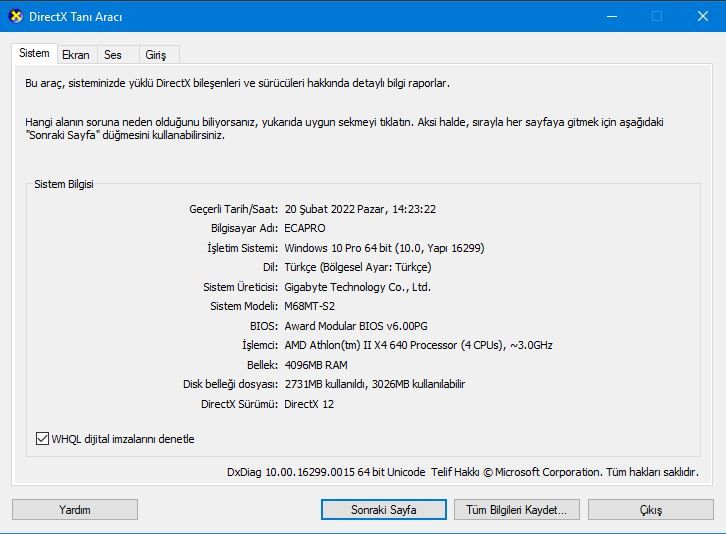This screenshot has width=726, height=534.
Task: Click the Çıkış button
Action: point(651,509)
